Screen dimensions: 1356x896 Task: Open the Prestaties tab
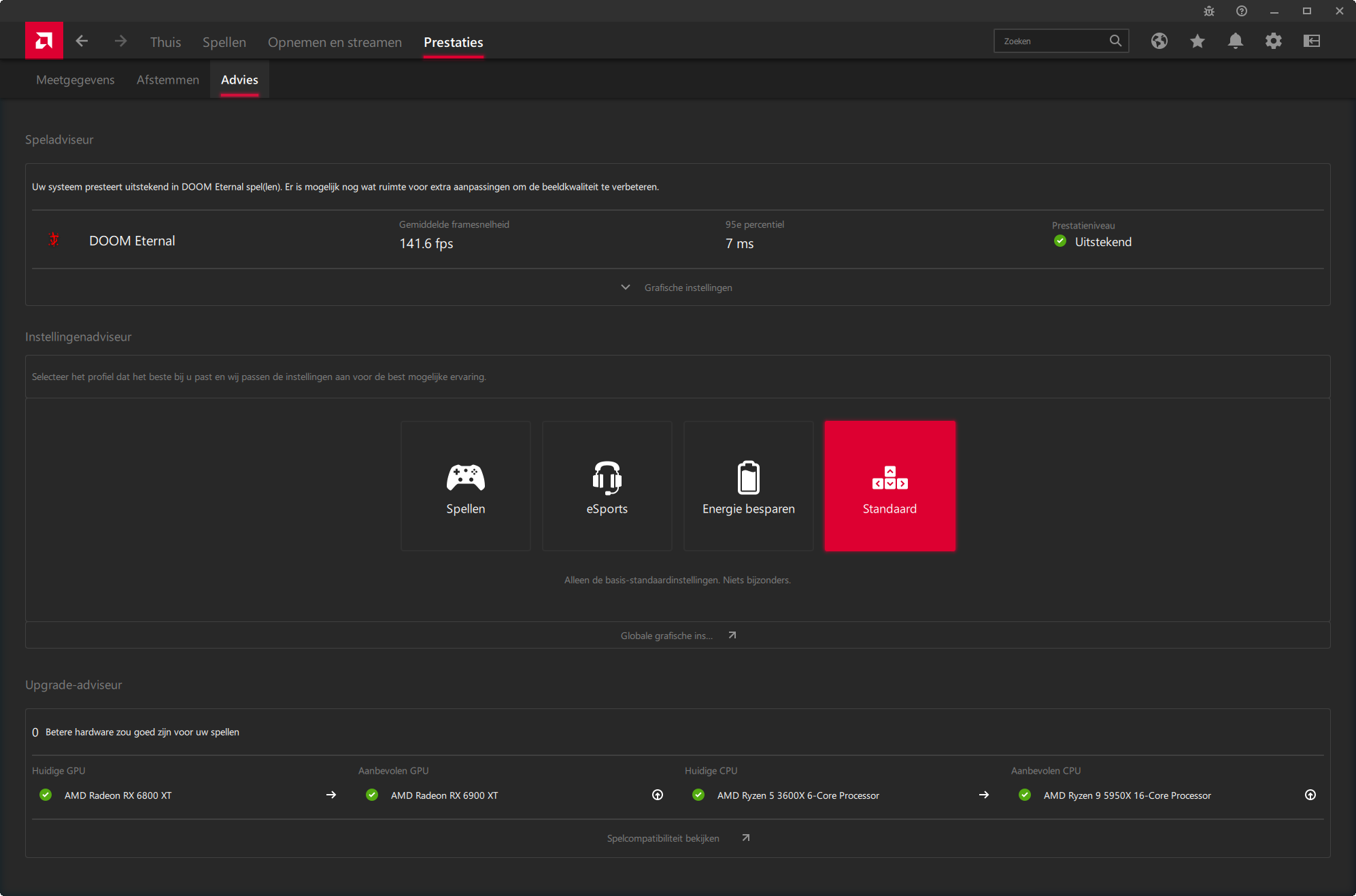(454, 42)
